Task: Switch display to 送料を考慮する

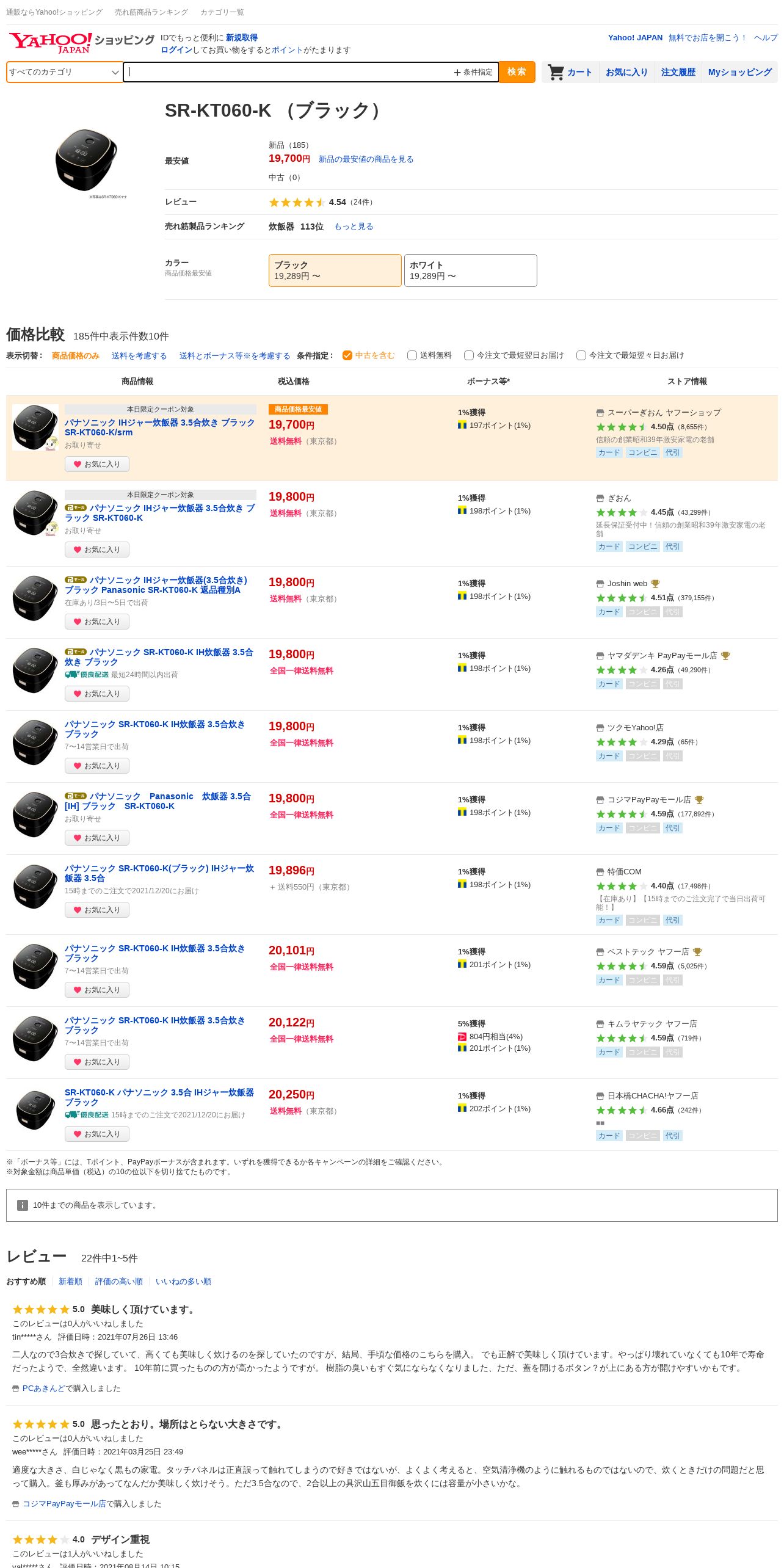Action: 139,355
